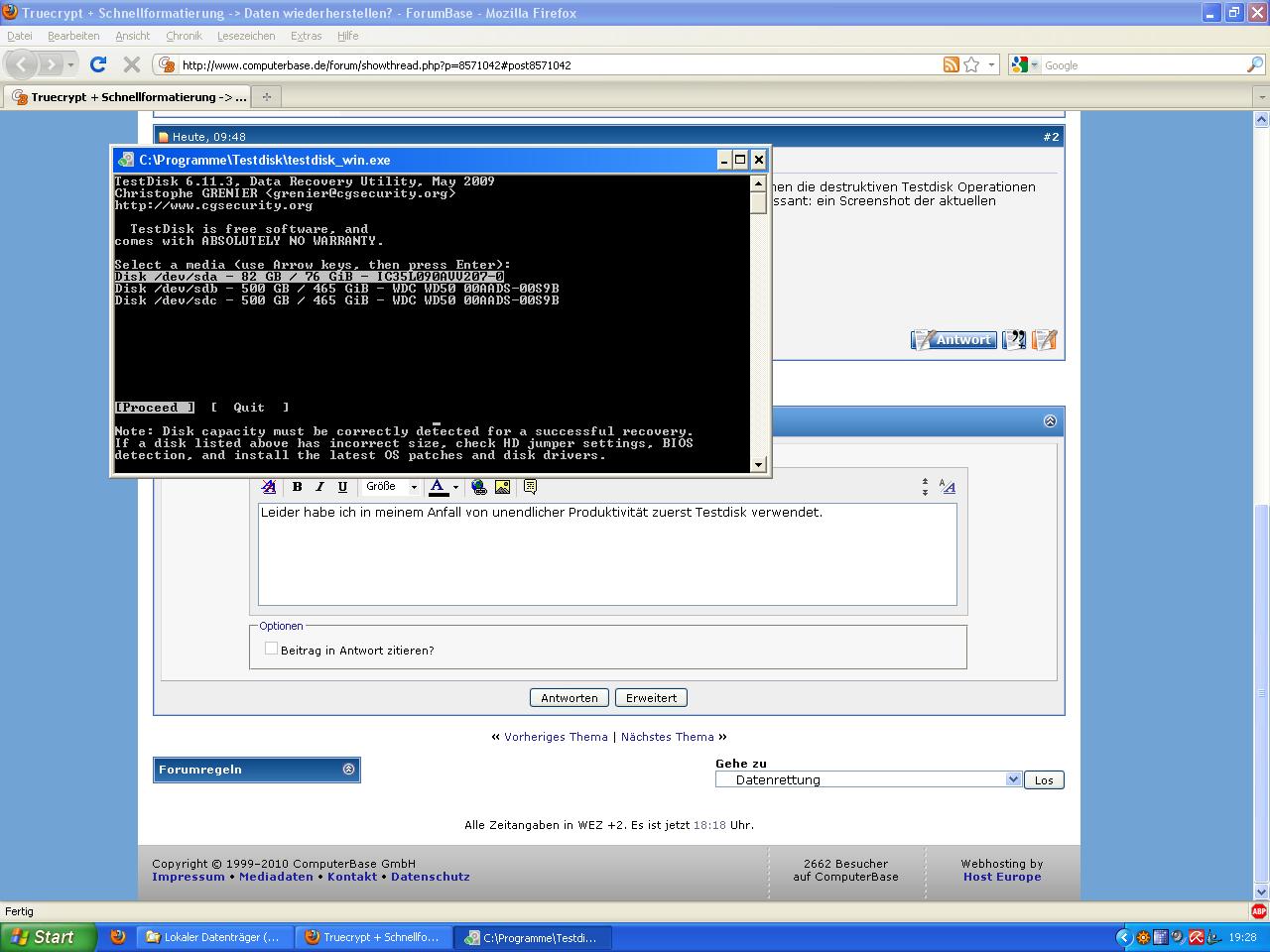Open the Chronik menu
Screen dimensions: 1270x952
coord(184,36)
